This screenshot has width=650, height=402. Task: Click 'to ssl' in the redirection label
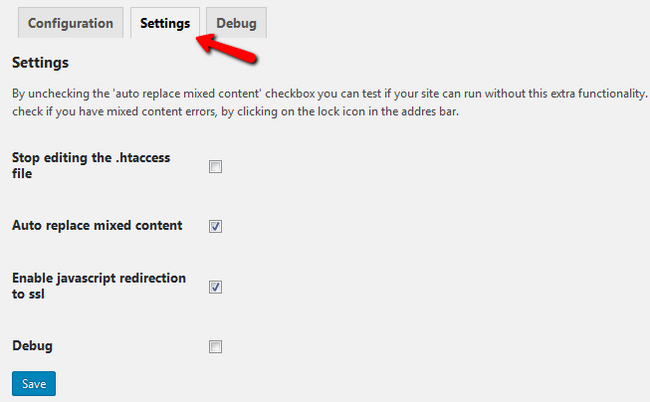tap(32, 295)
